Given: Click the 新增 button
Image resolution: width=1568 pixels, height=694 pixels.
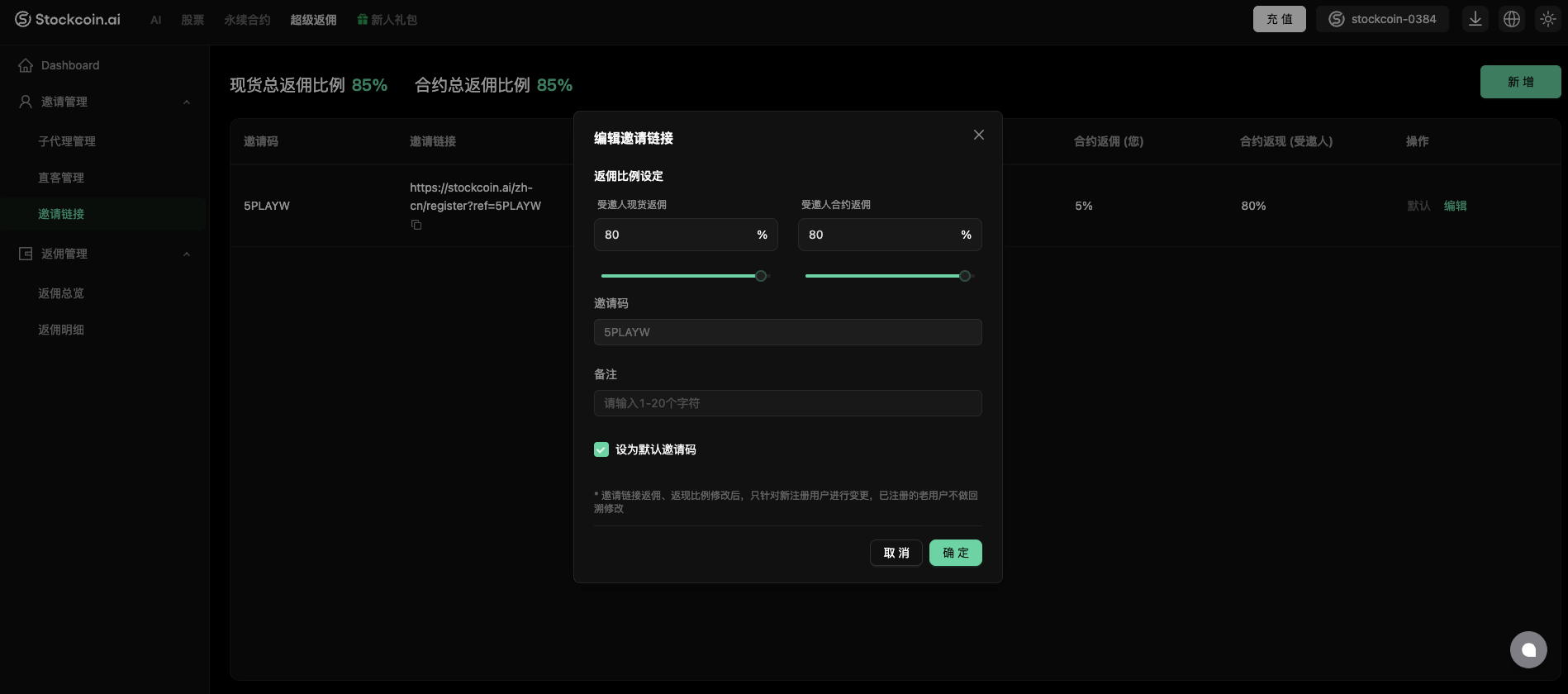Looking at the screenshot, I should pyautogui.click(x=1521, y=82).
